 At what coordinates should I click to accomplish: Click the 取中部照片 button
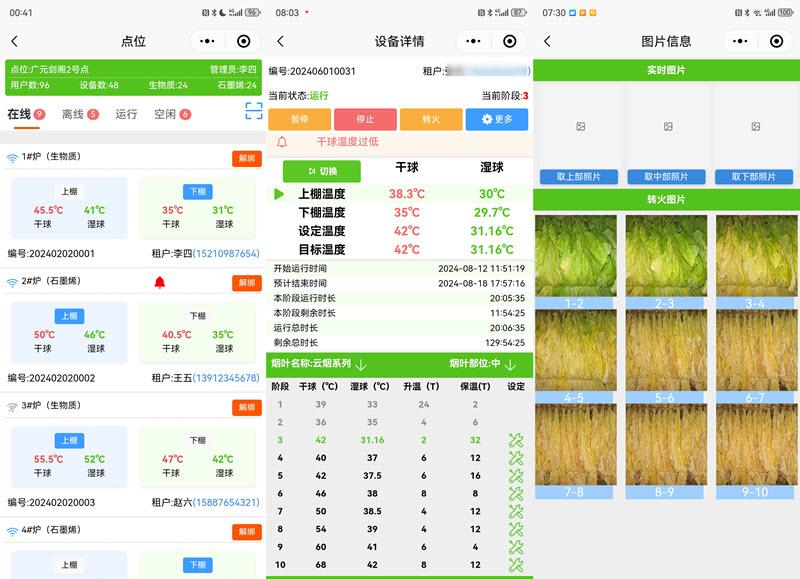[x=666, y=177]
